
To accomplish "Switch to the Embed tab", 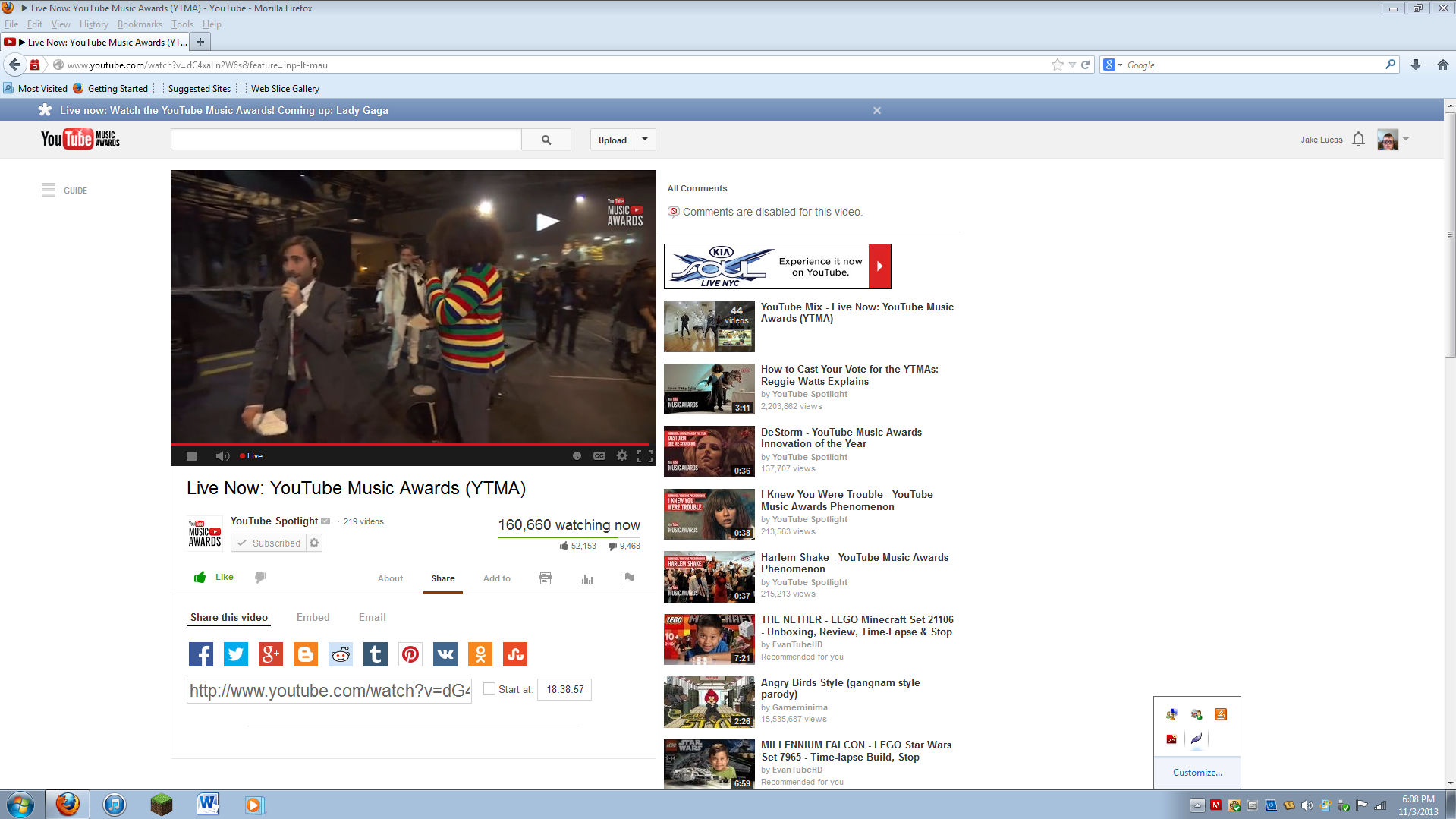I will [313, 618].
